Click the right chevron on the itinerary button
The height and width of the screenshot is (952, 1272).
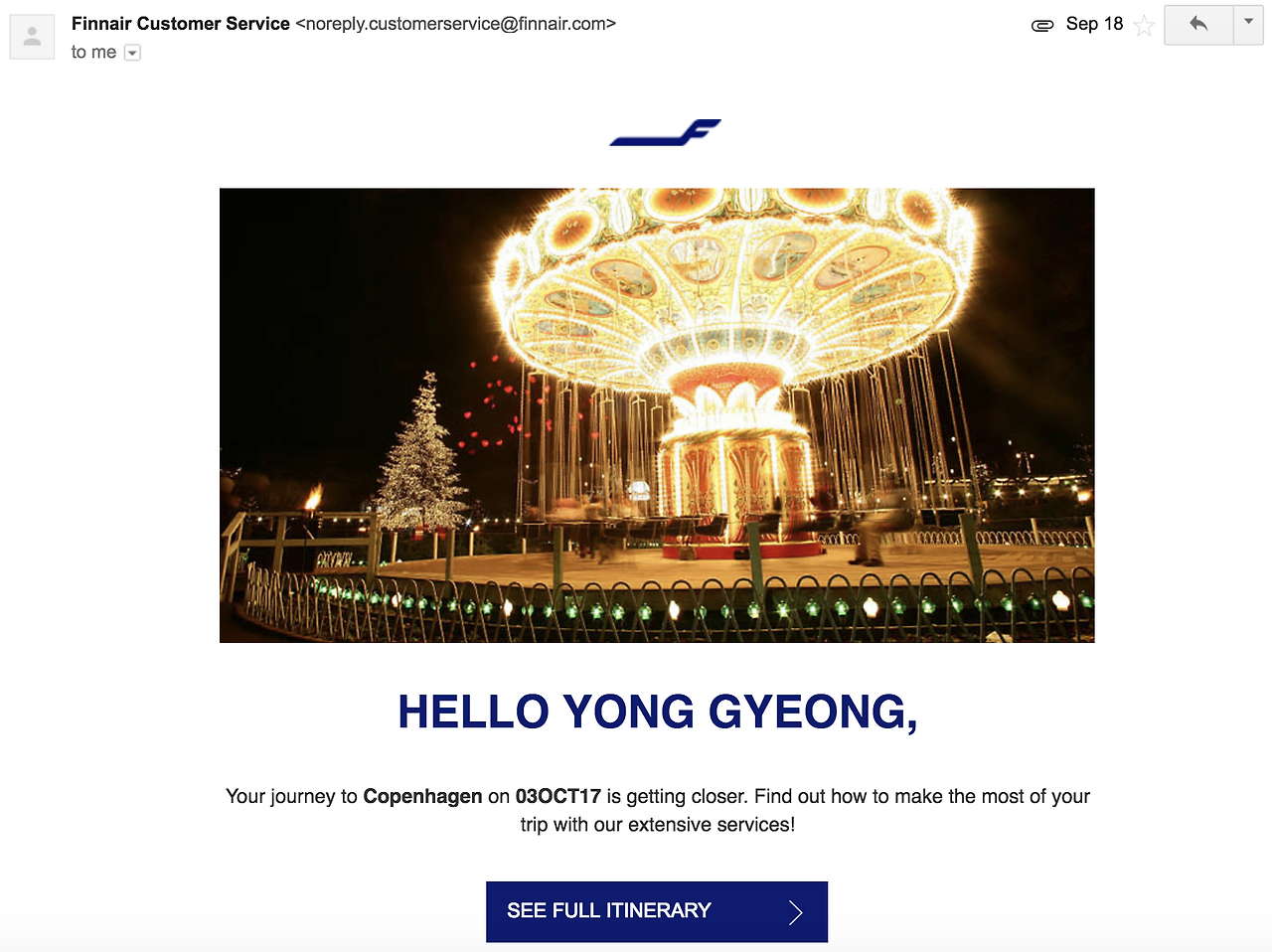tap(795, 912)
